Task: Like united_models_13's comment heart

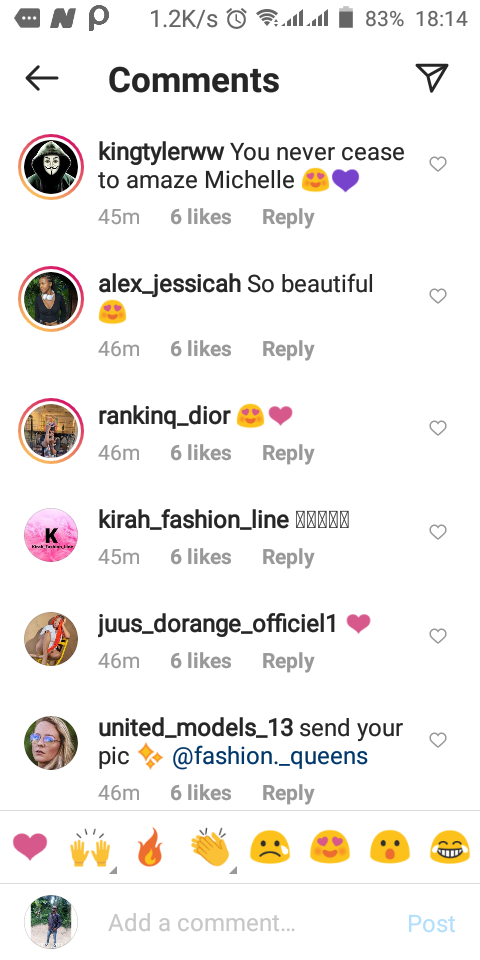Action: (438, 740)
